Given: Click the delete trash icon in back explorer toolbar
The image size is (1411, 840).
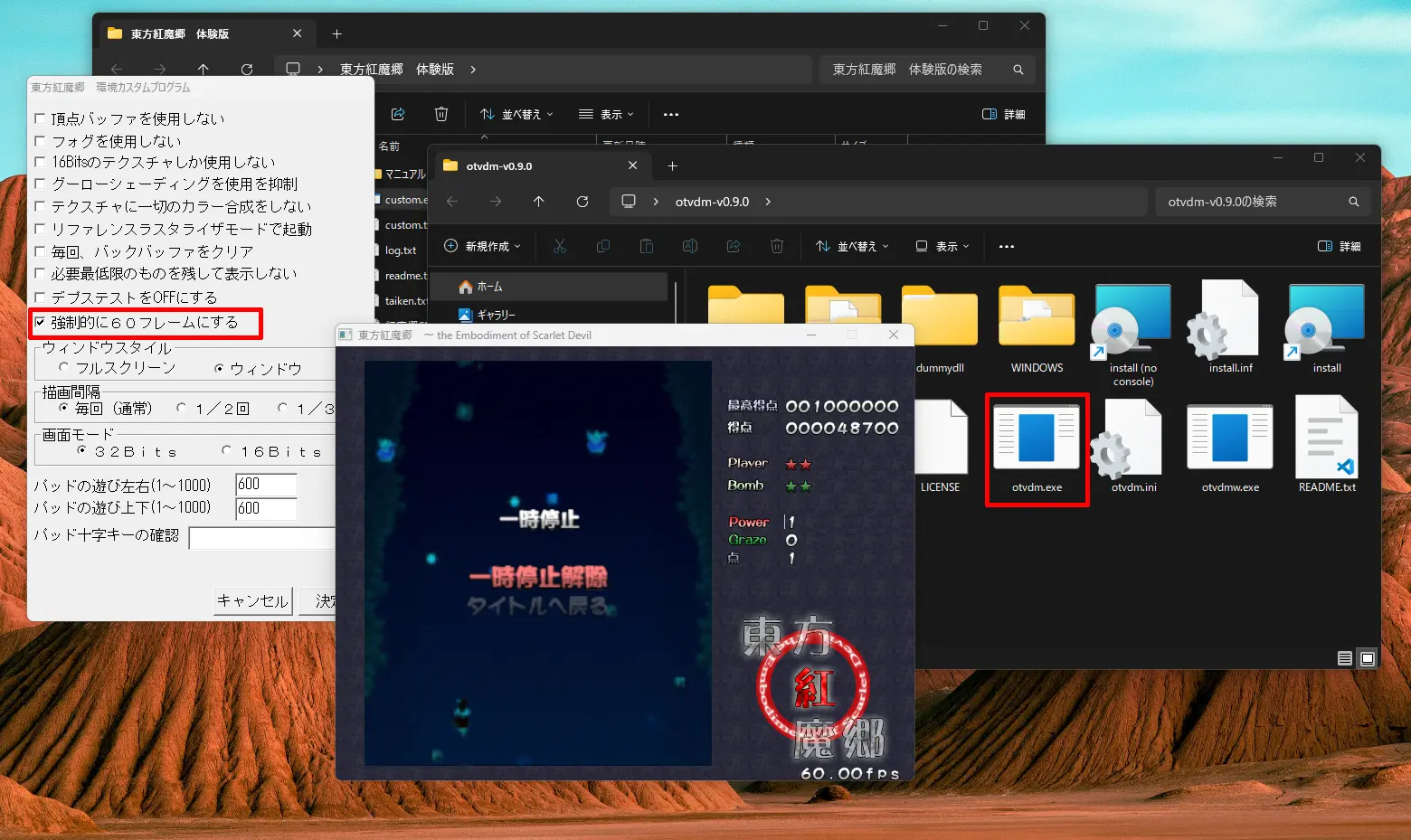Looking at the screenshot, I should (441, 114).
